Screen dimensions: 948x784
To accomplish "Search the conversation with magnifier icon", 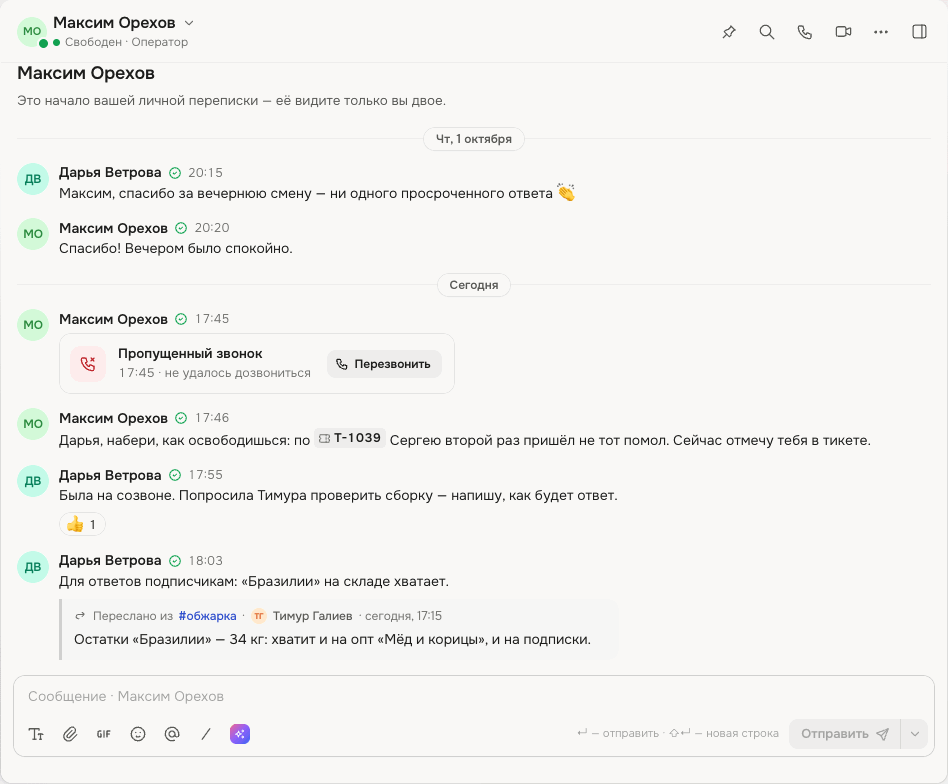I will tap(767, 32).
